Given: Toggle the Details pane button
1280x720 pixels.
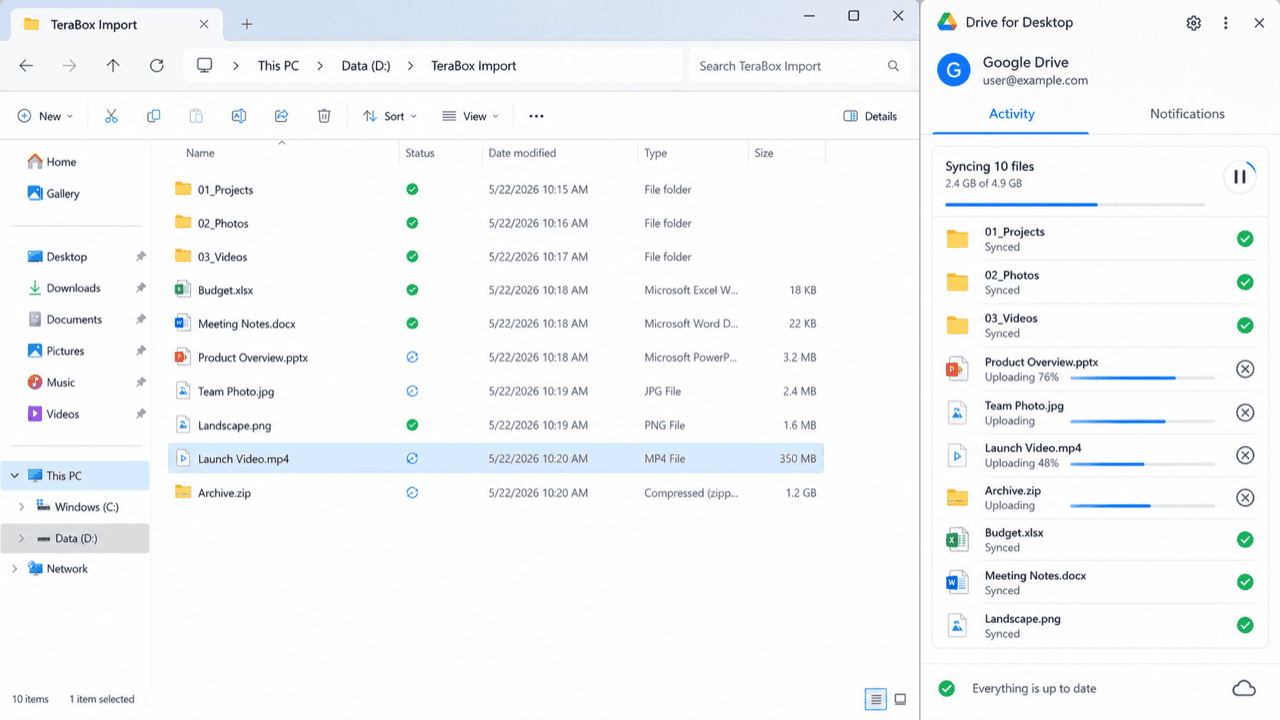Looking at the screenshot, I should [x=870, y=116].
